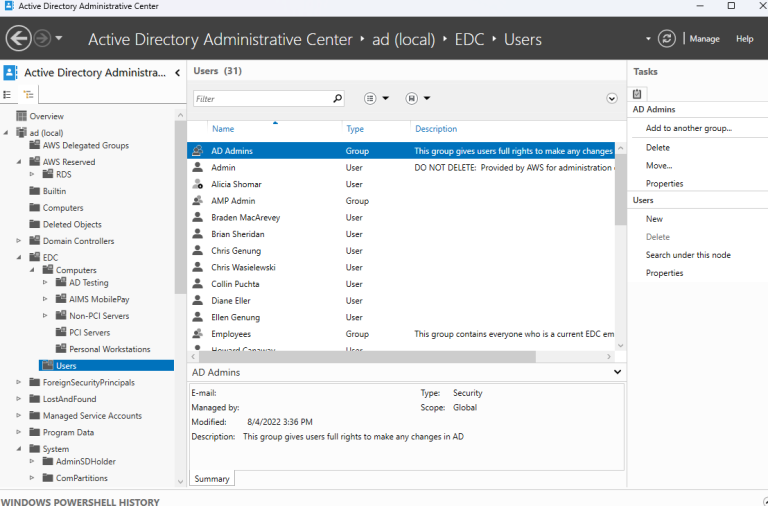The height and width of the screenshot is (506, 768).
Task: Open dropdown arrow left of Refresh icon
Action: click(648, 38)
